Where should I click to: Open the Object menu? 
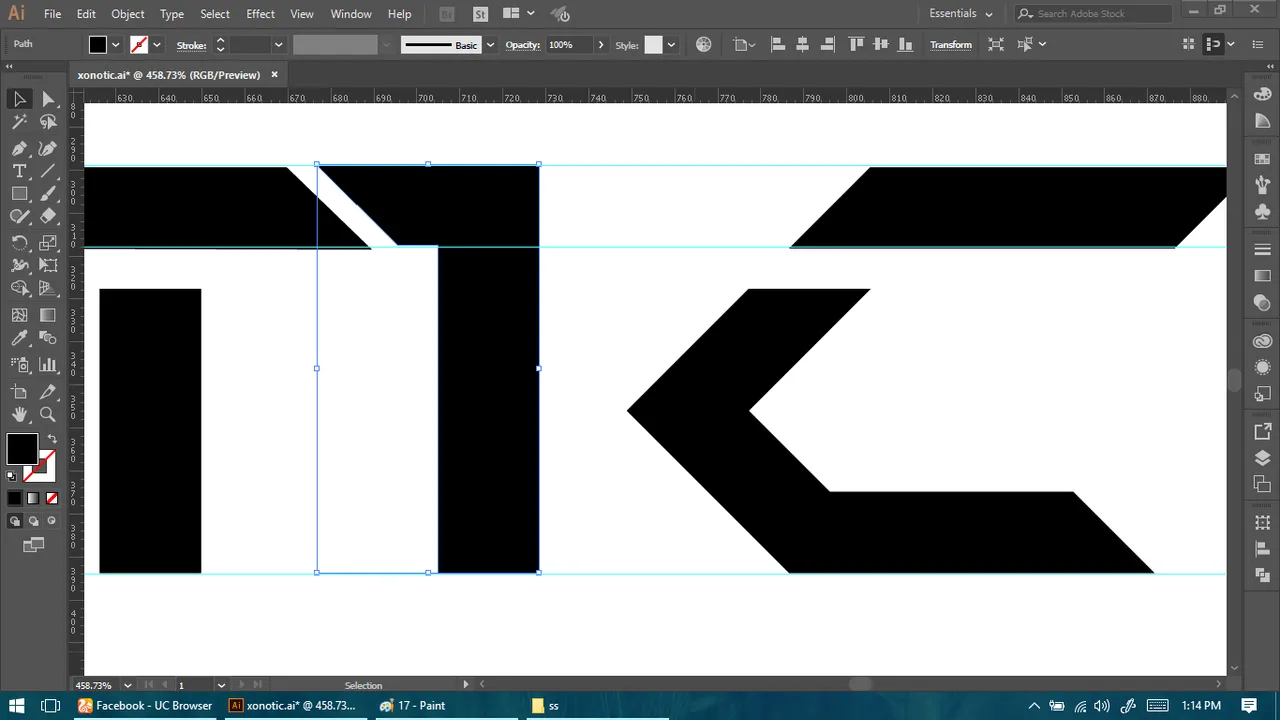[x=128, y=14]
